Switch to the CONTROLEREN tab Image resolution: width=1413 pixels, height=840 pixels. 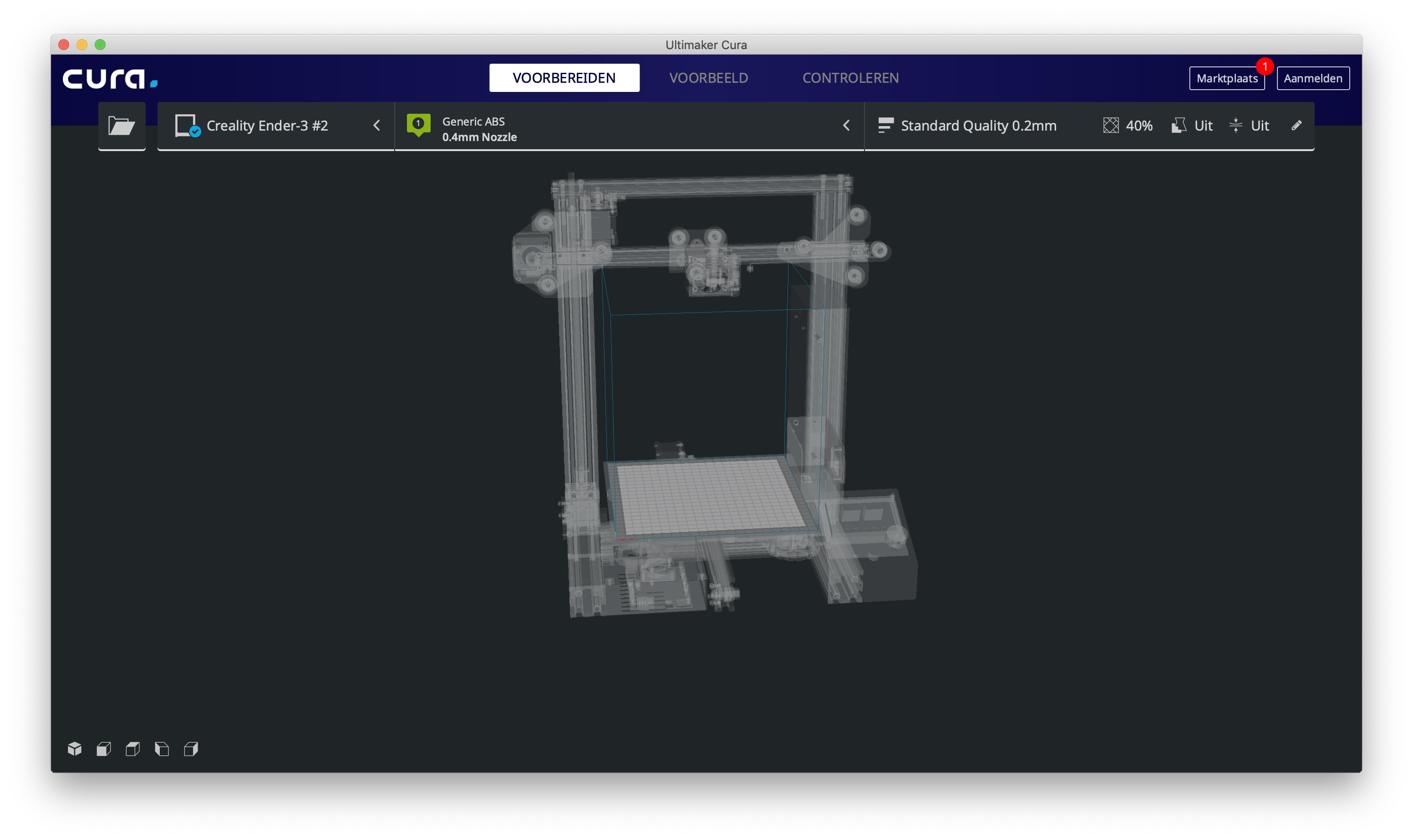tap(850, 78)
